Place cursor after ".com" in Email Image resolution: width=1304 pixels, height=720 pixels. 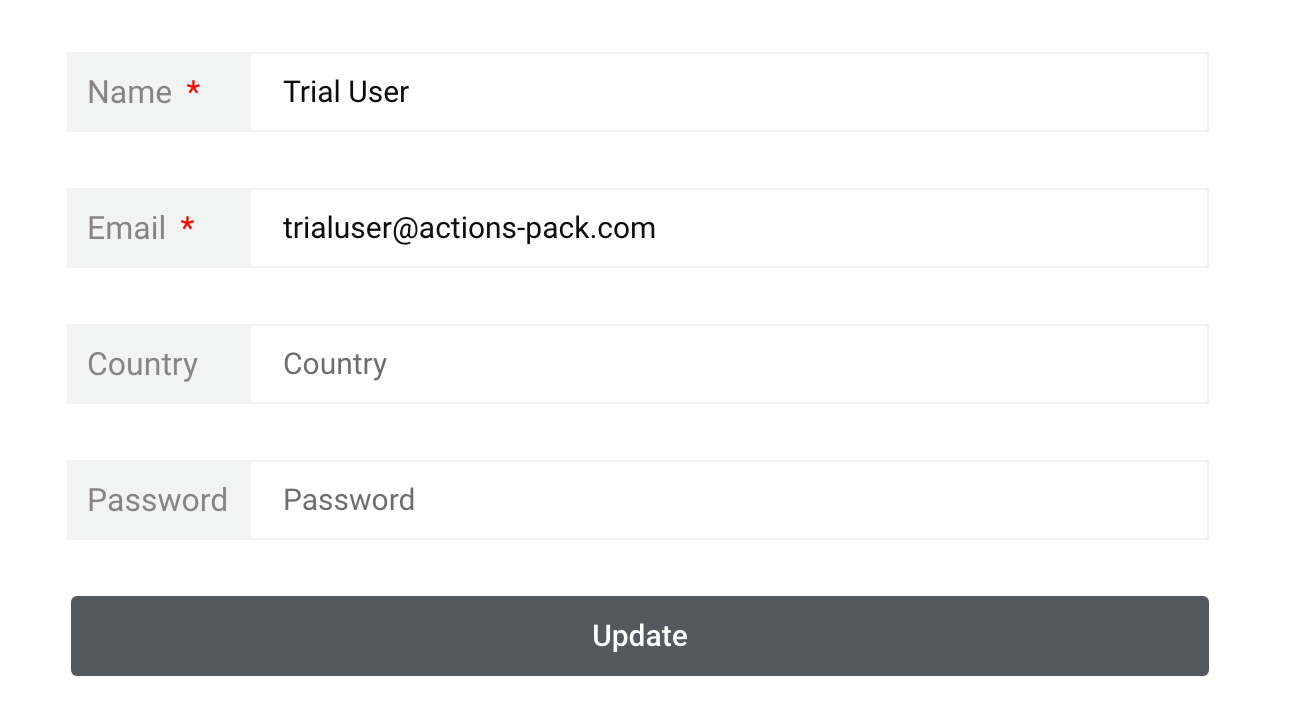(x=658, y=228)
